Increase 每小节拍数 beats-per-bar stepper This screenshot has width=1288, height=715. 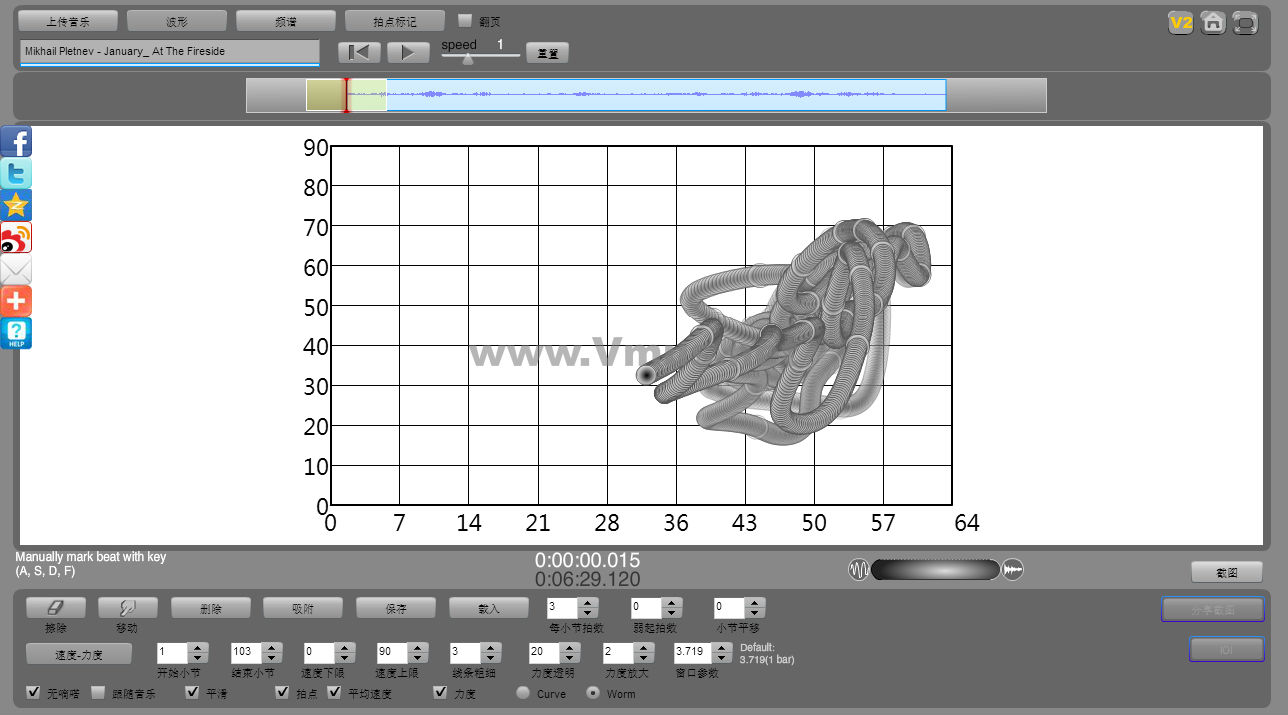[x=588, y=602]
